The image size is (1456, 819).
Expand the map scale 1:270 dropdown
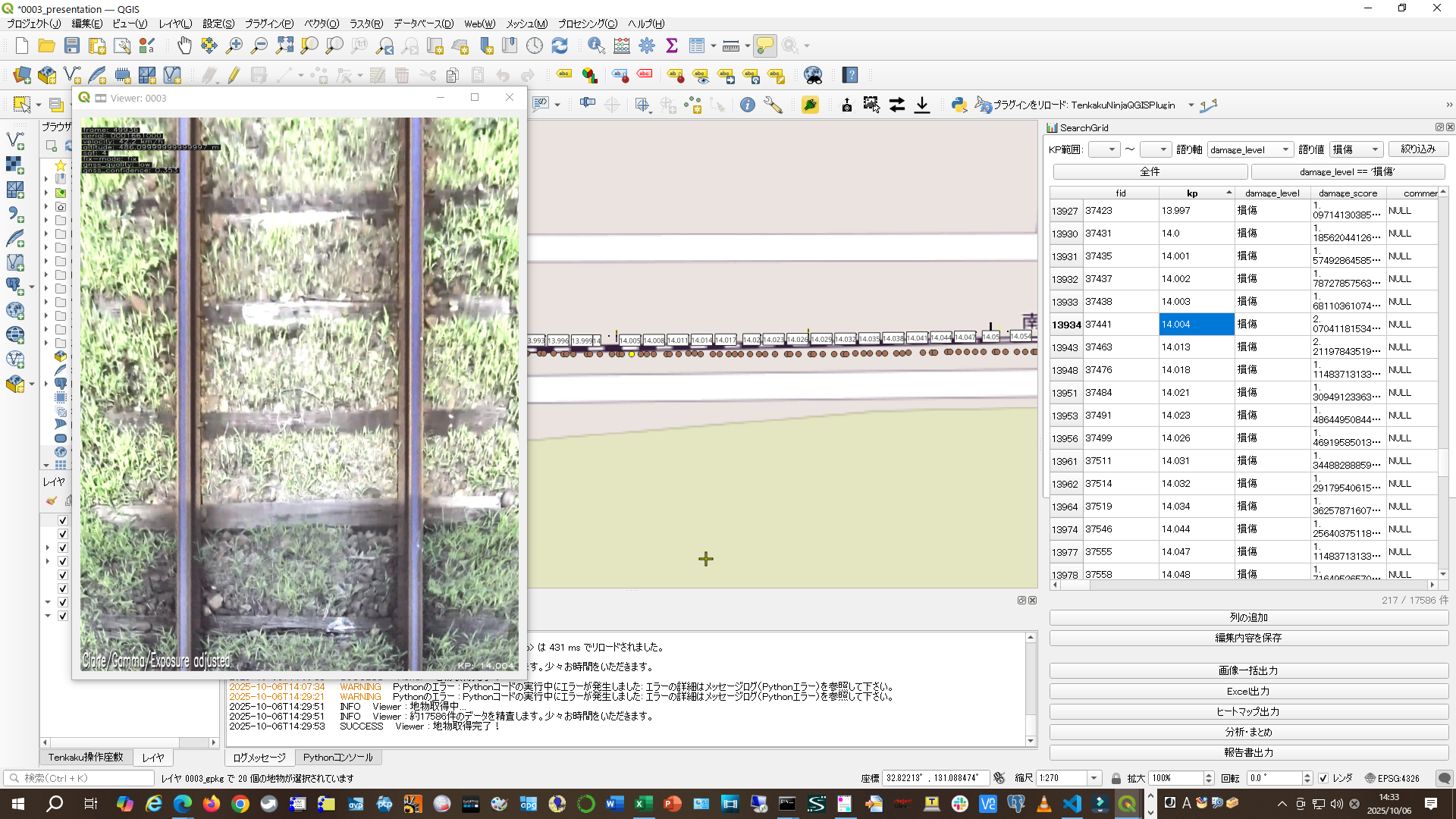coord(1094,778)
